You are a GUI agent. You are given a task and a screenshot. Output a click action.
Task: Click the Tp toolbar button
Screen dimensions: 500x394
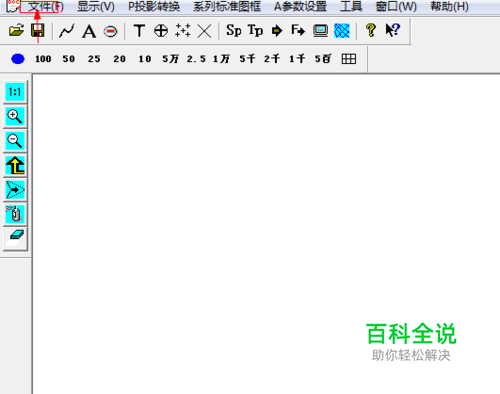(255, 30)
